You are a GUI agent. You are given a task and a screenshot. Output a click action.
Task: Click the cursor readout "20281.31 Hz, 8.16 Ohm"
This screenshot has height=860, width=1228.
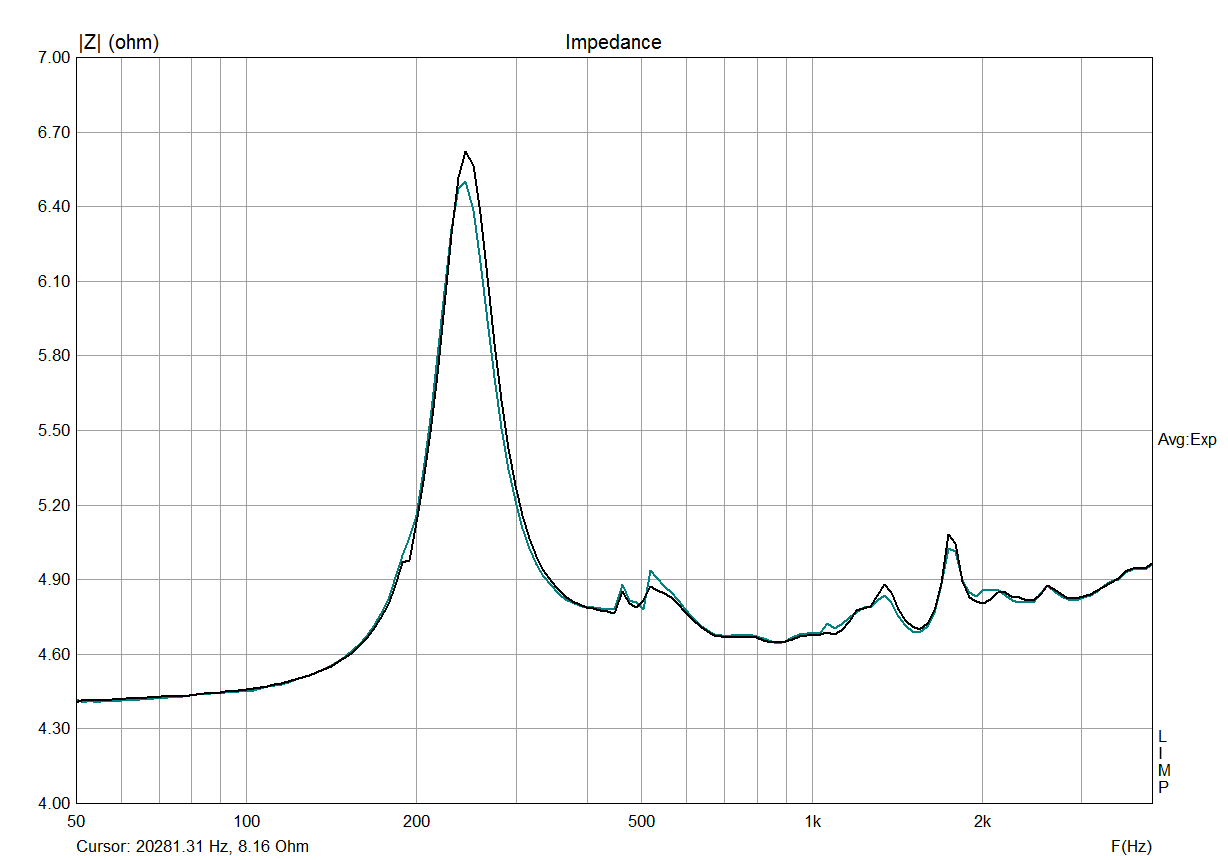220,846
